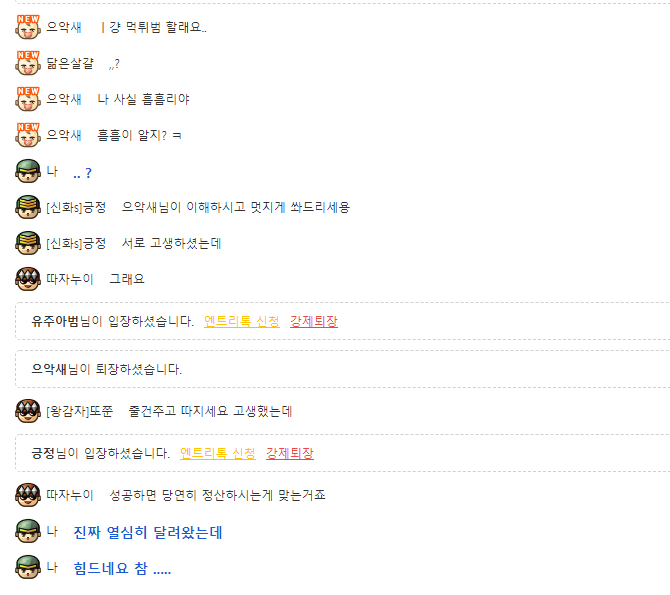Click 강제퇴장 link for 유주아범

[314, 321]
